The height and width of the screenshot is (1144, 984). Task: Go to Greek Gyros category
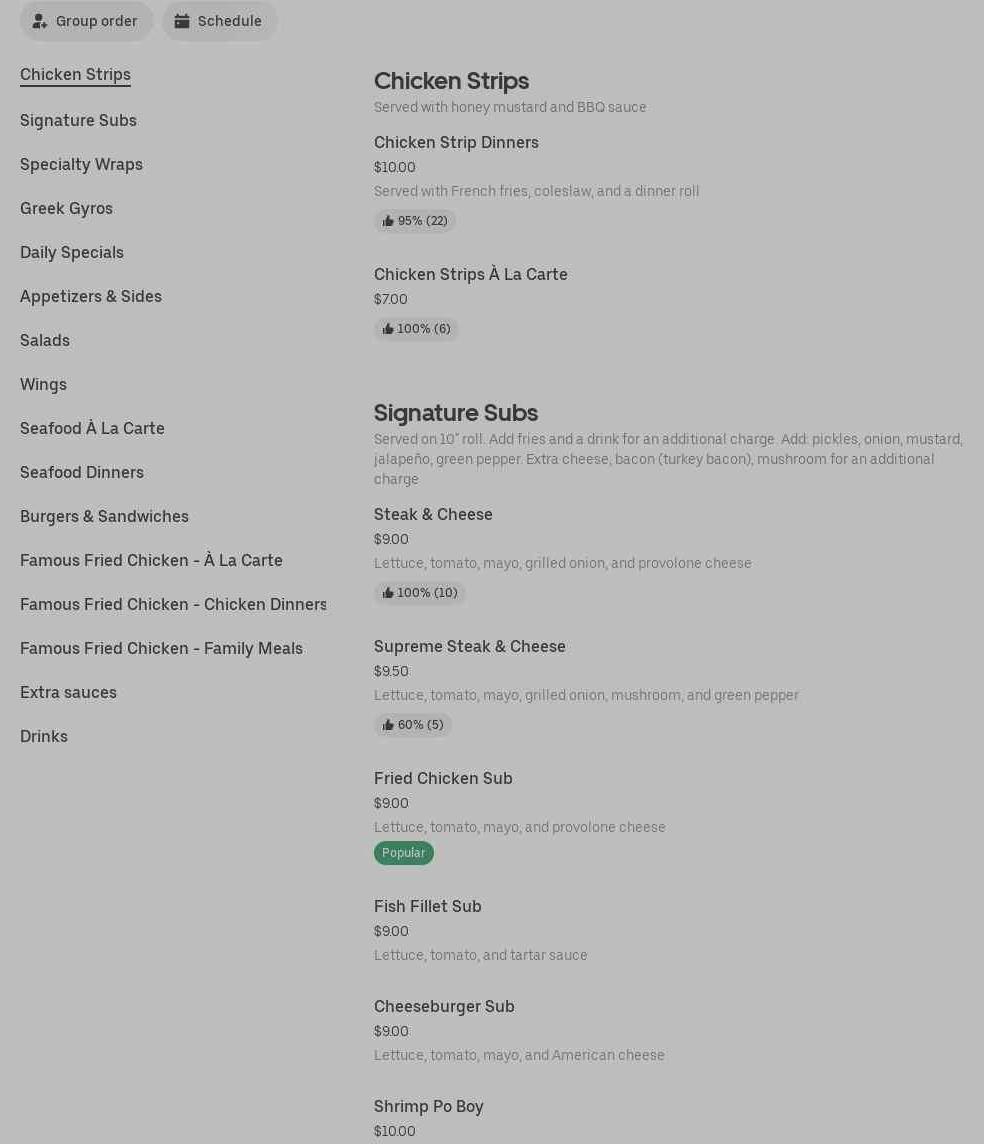click(x=66, y=208)
